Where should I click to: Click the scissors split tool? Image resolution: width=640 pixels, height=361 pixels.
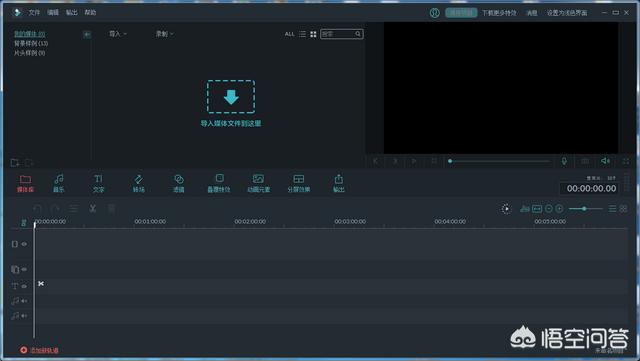93,209
